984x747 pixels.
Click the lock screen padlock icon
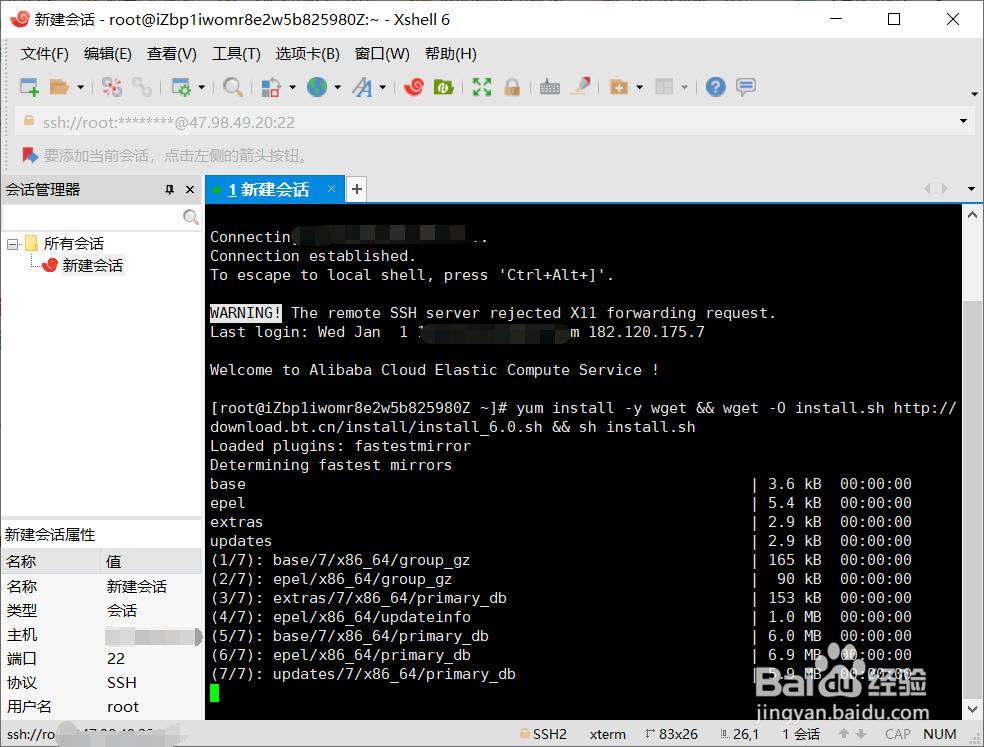point(512,87)
